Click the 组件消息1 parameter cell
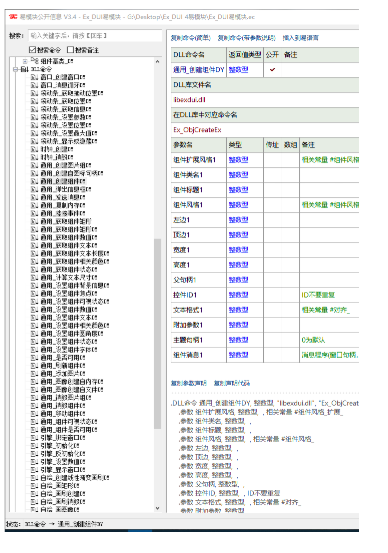 [x=199, y=355]
